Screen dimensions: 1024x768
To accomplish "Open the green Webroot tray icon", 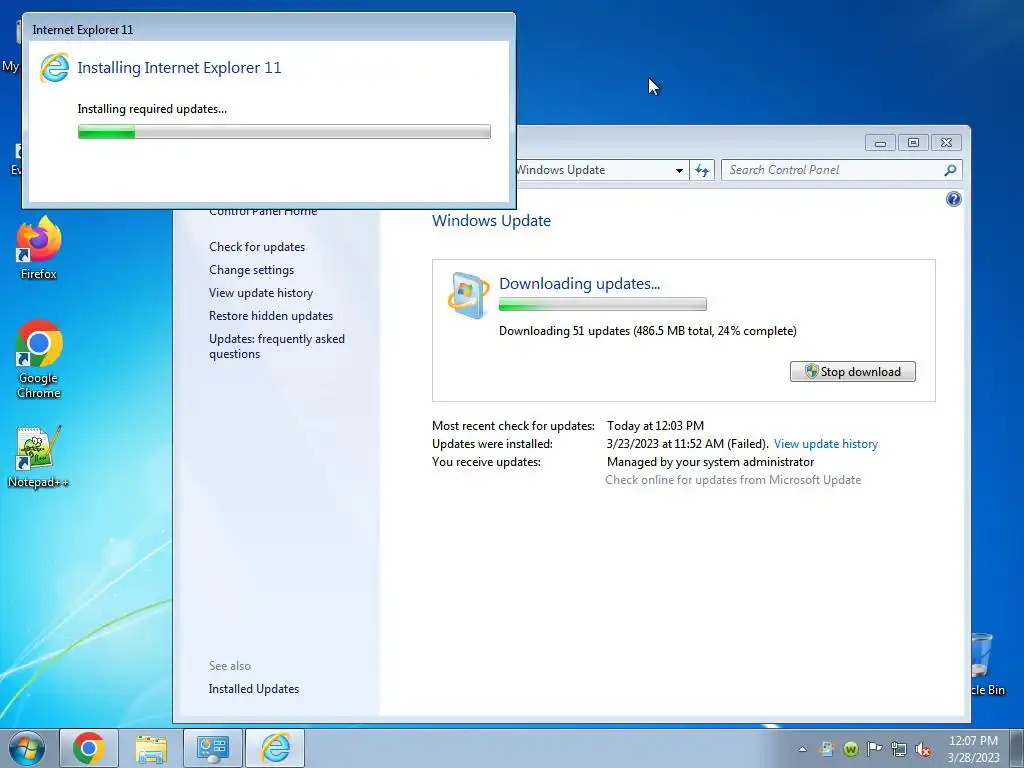I will click(850, 749).
